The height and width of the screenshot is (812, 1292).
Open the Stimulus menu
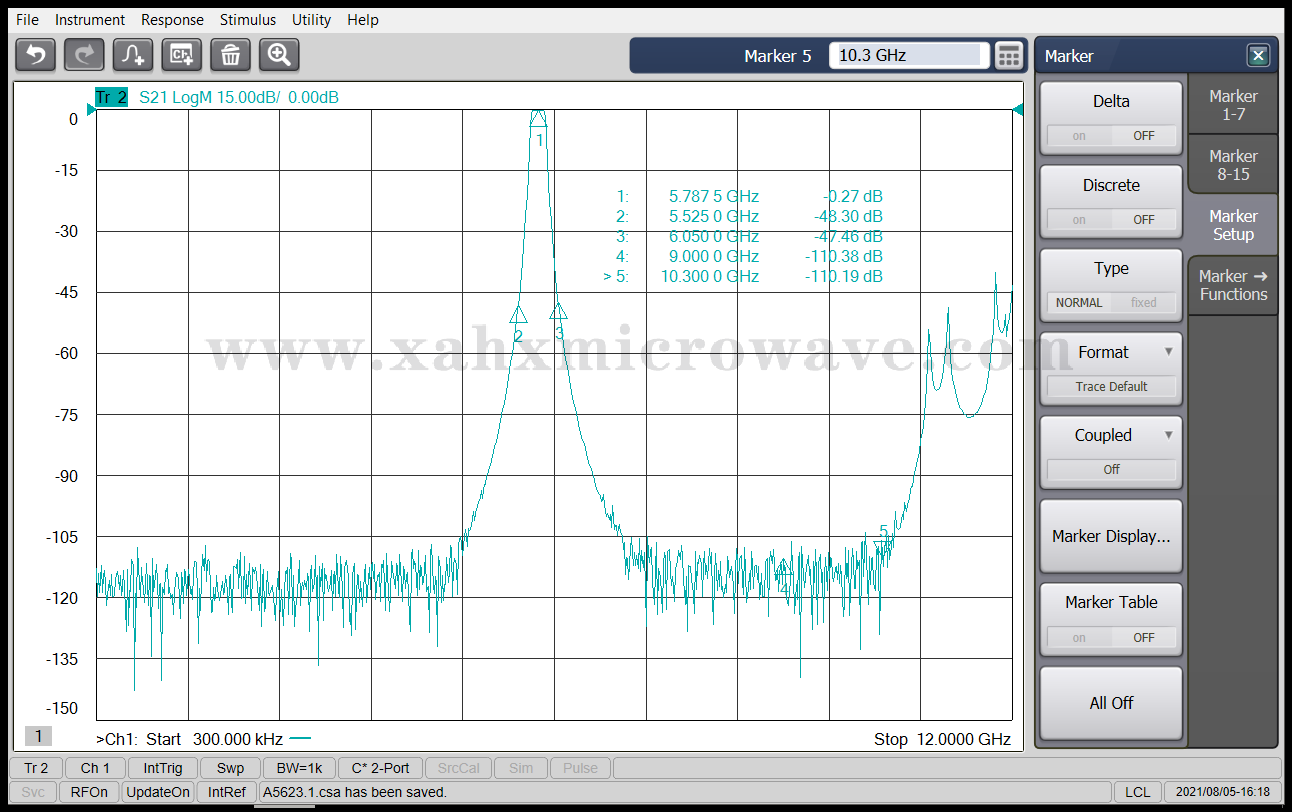[x=248, y=20]
